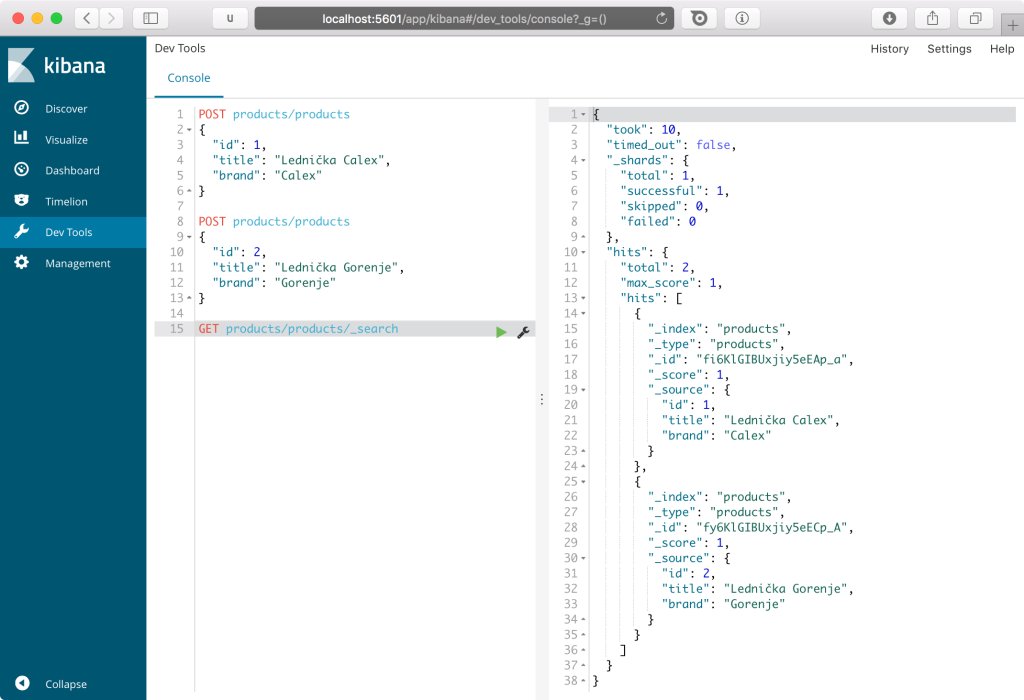Viewport: 1024px width, 700px height.
Task: Open Settings menu
Action: point(949,48)
